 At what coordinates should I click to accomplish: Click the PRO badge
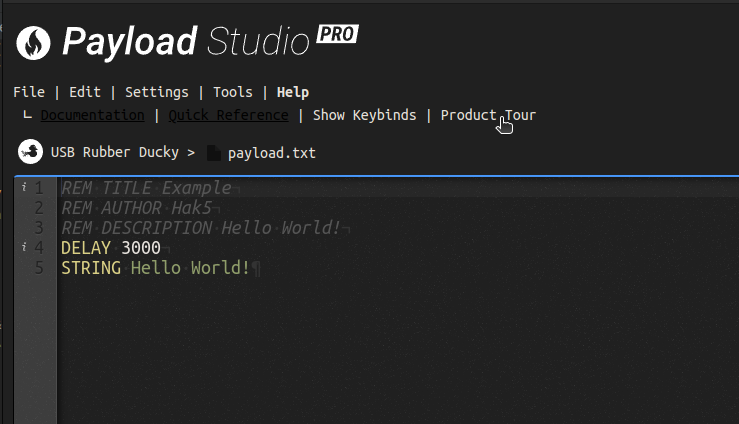[337, 34]
